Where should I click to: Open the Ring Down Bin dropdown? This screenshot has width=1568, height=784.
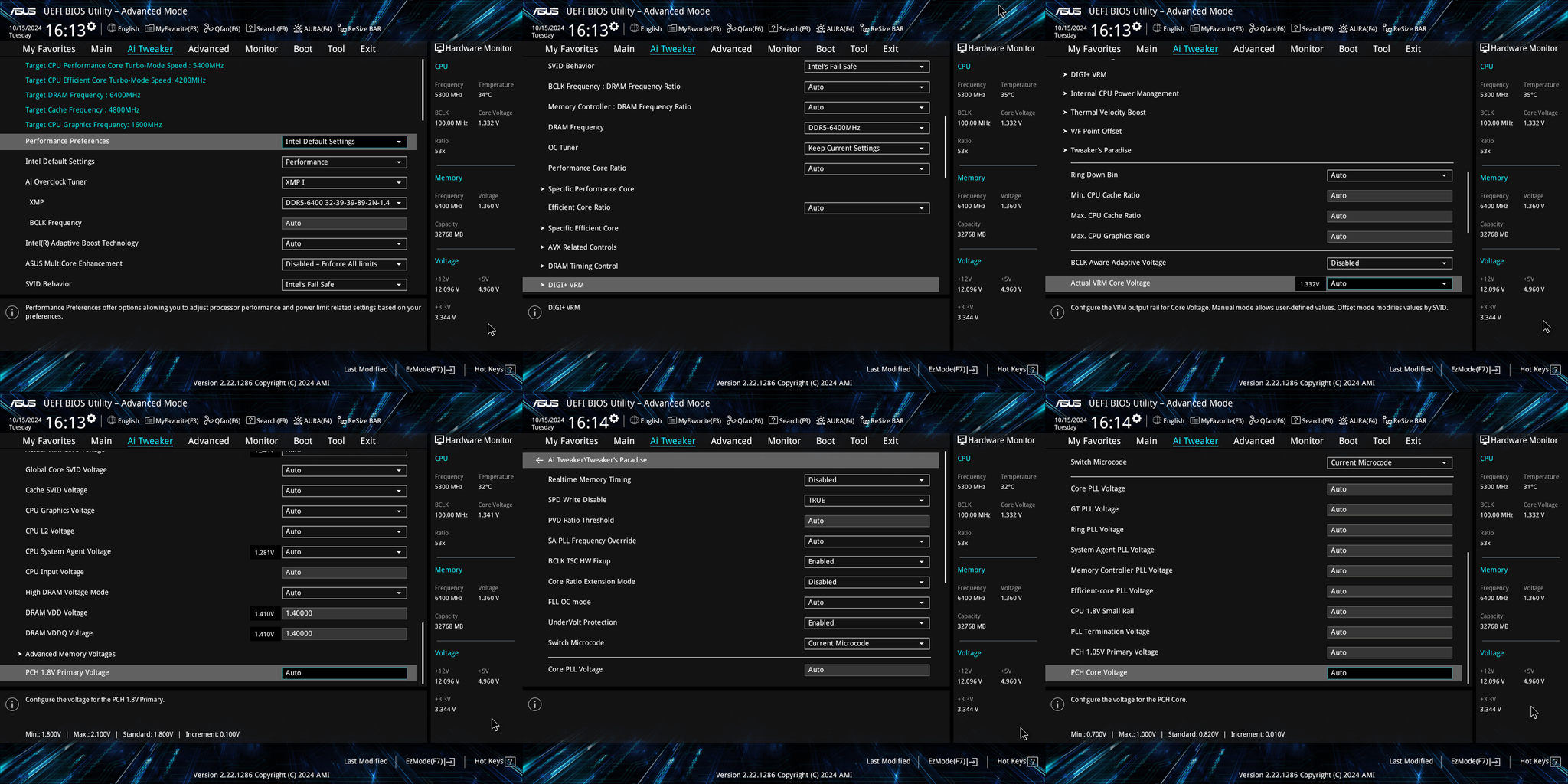click(x=1390, y=175)
